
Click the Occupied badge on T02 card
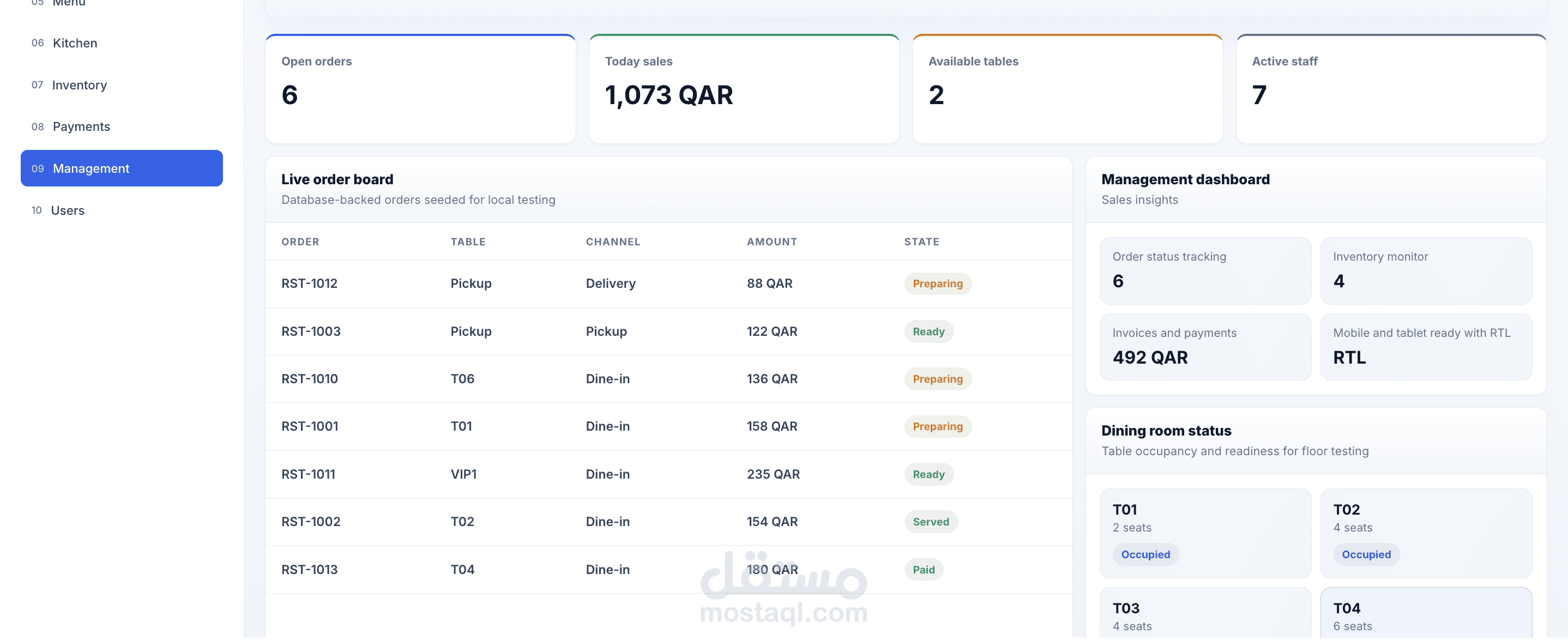(x=1366, y=555)
